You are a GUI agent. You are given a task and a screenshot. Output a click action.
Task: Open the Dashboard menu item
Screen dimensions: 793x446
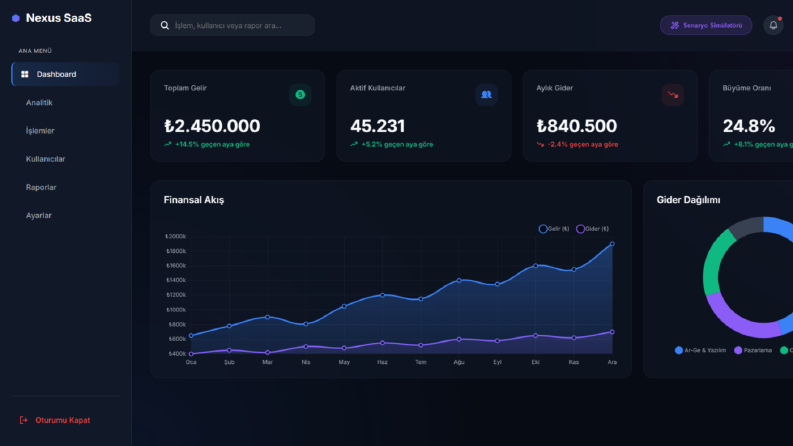pyautogui.click(x=65, y=74)
